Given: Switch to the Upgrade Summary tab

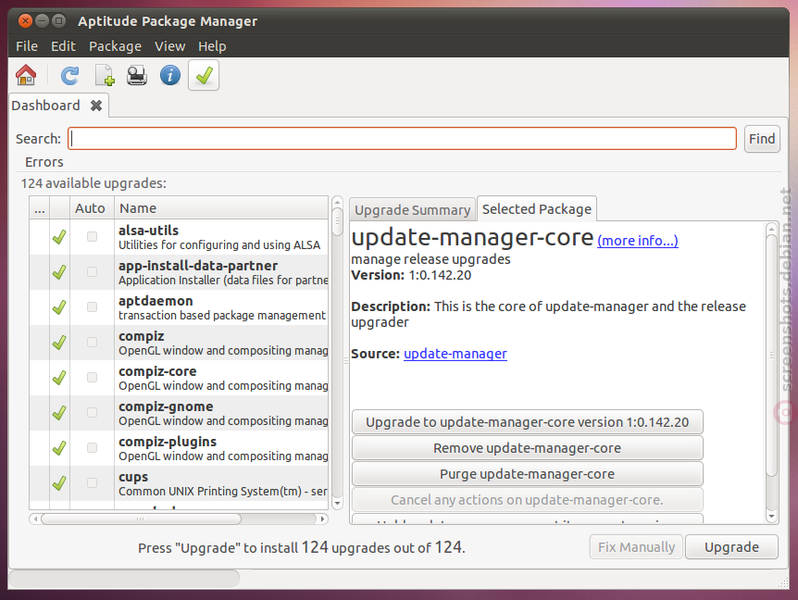Looking at the screenshot, I should pyautogui.click(x=412, y=210).
